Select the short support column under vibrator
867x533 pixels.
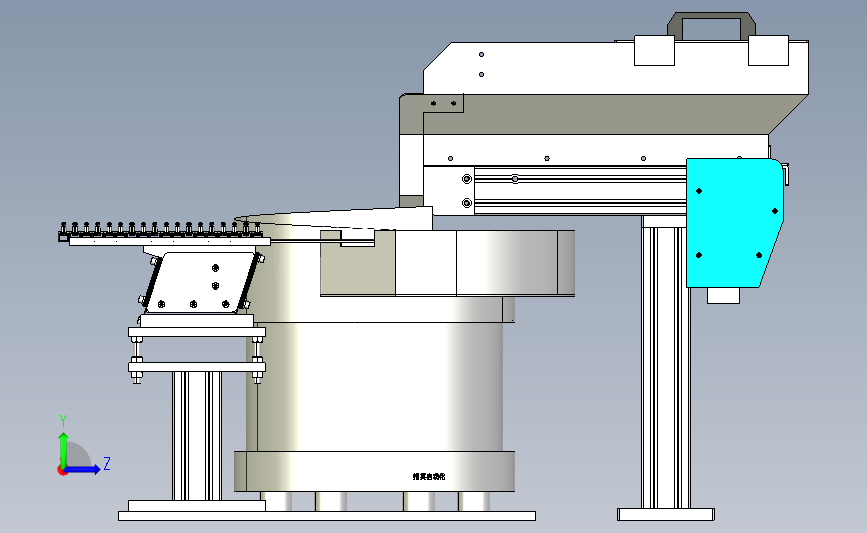point(197,436)
